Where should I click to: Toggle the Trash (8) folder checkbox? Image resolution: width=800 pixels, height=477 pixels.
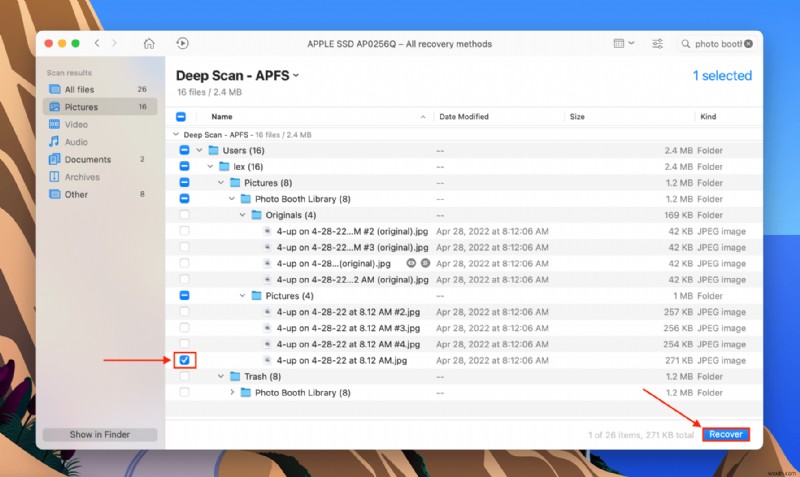coord(184,376)
